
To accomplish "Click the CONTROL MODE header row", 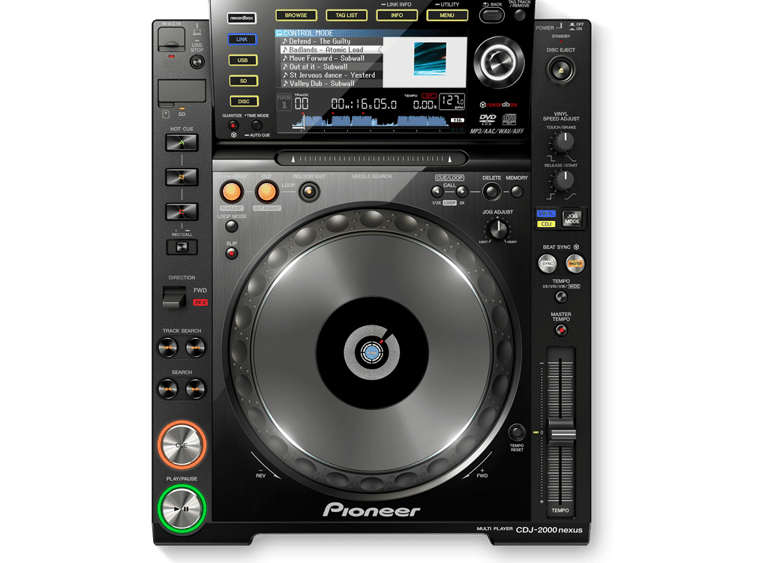I will coord(370,33).
